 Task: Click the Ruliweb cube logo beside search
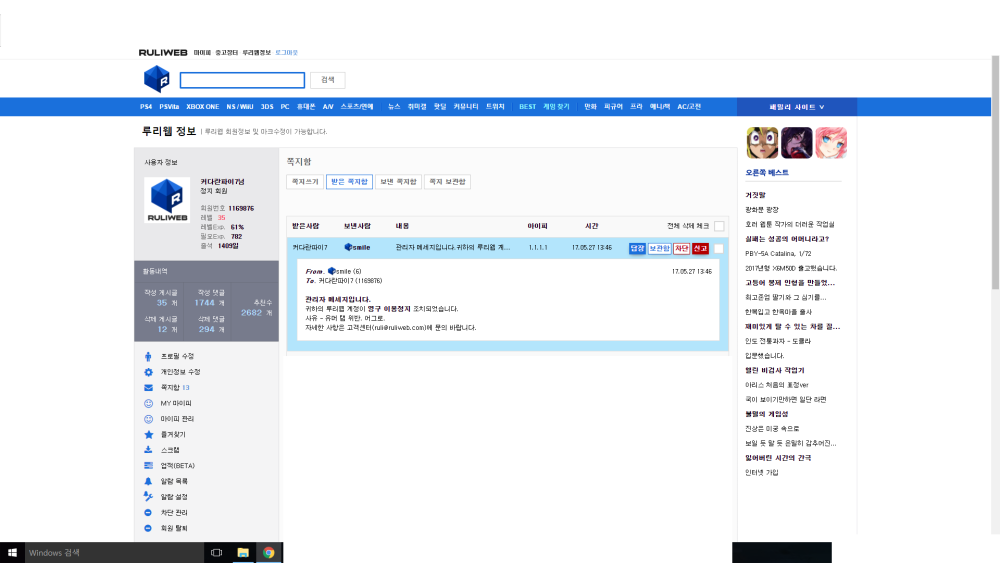[x=156, y=79]
